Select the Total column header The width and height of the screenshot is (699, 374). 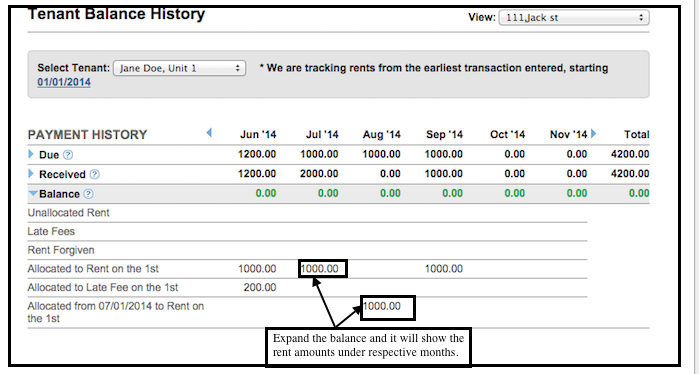[637, 135]
